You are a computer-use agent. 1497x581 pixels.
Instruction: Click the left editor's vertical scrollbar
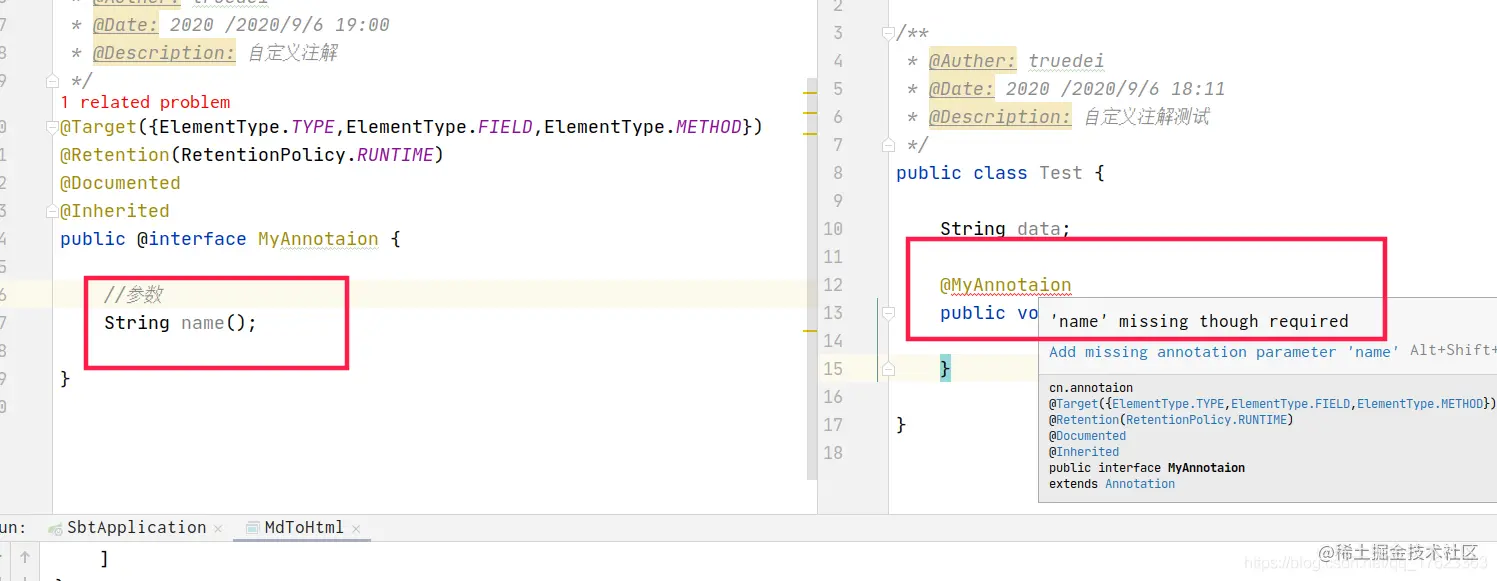[x=811, y=278]
